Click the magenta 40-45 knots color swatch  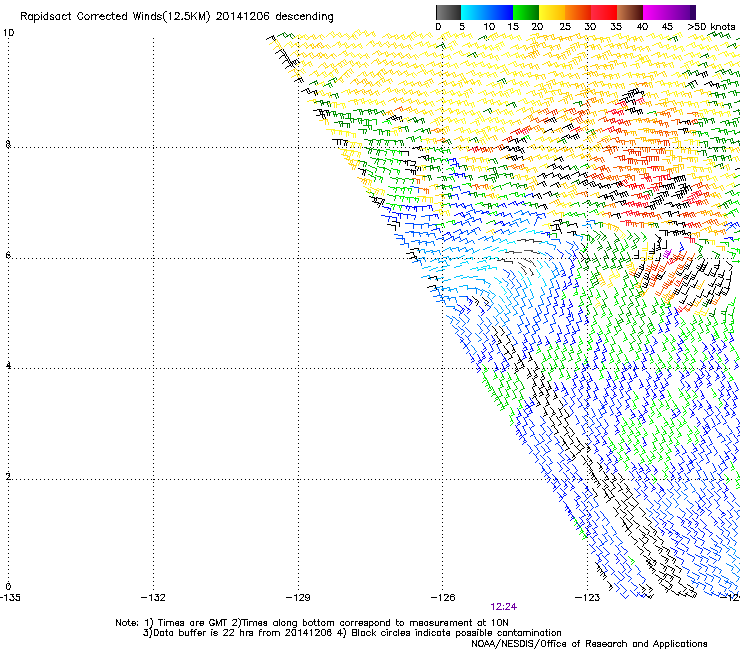coord(656,12)
